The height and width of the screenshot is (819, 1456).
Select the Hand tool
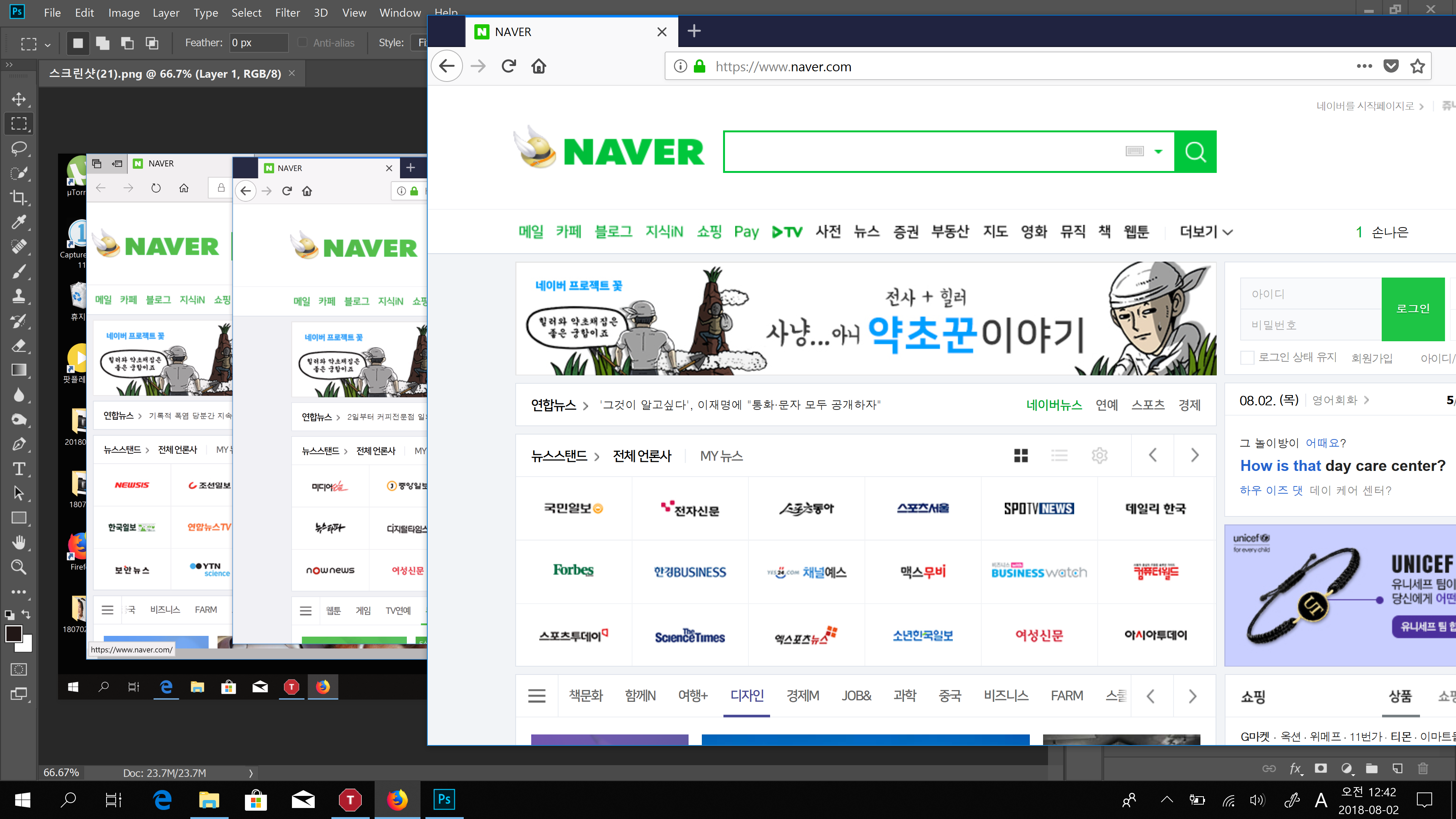coord(19,543)
